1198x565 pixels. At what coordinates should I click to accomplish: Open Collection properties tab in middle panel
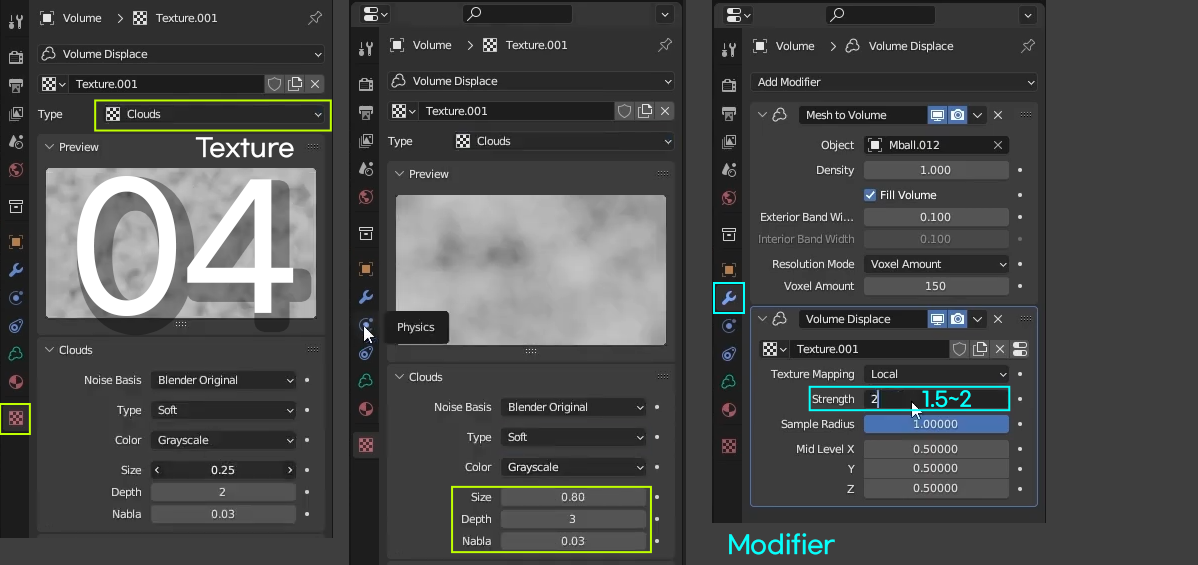point(366,233)
